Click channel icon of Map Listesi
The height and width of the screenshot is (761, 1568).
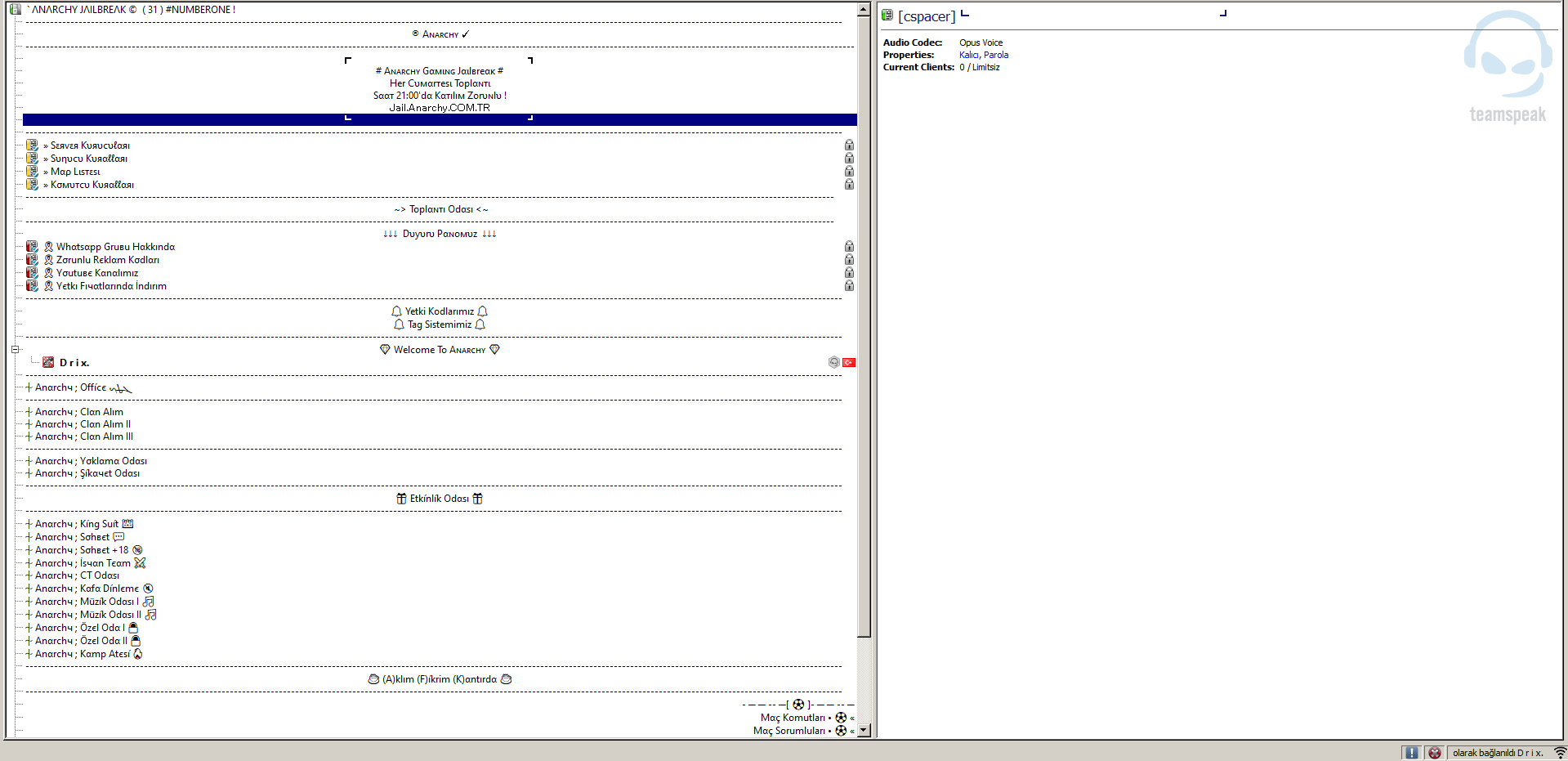[x=32, y=172]
